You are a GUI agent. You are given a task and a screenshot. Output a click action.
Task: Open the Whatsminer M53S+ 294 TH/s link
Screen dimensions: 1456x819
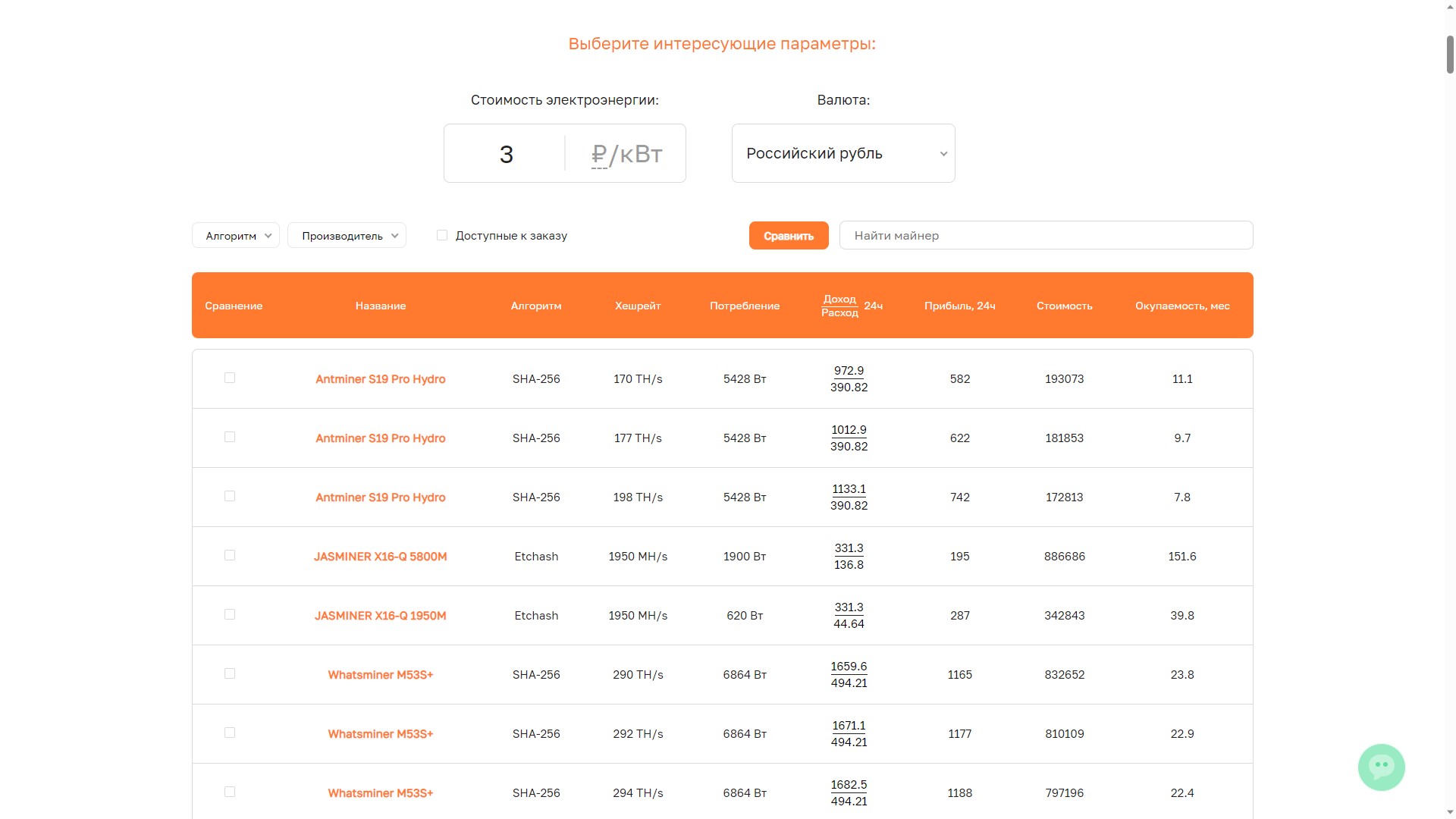click(x=381, y=793)
